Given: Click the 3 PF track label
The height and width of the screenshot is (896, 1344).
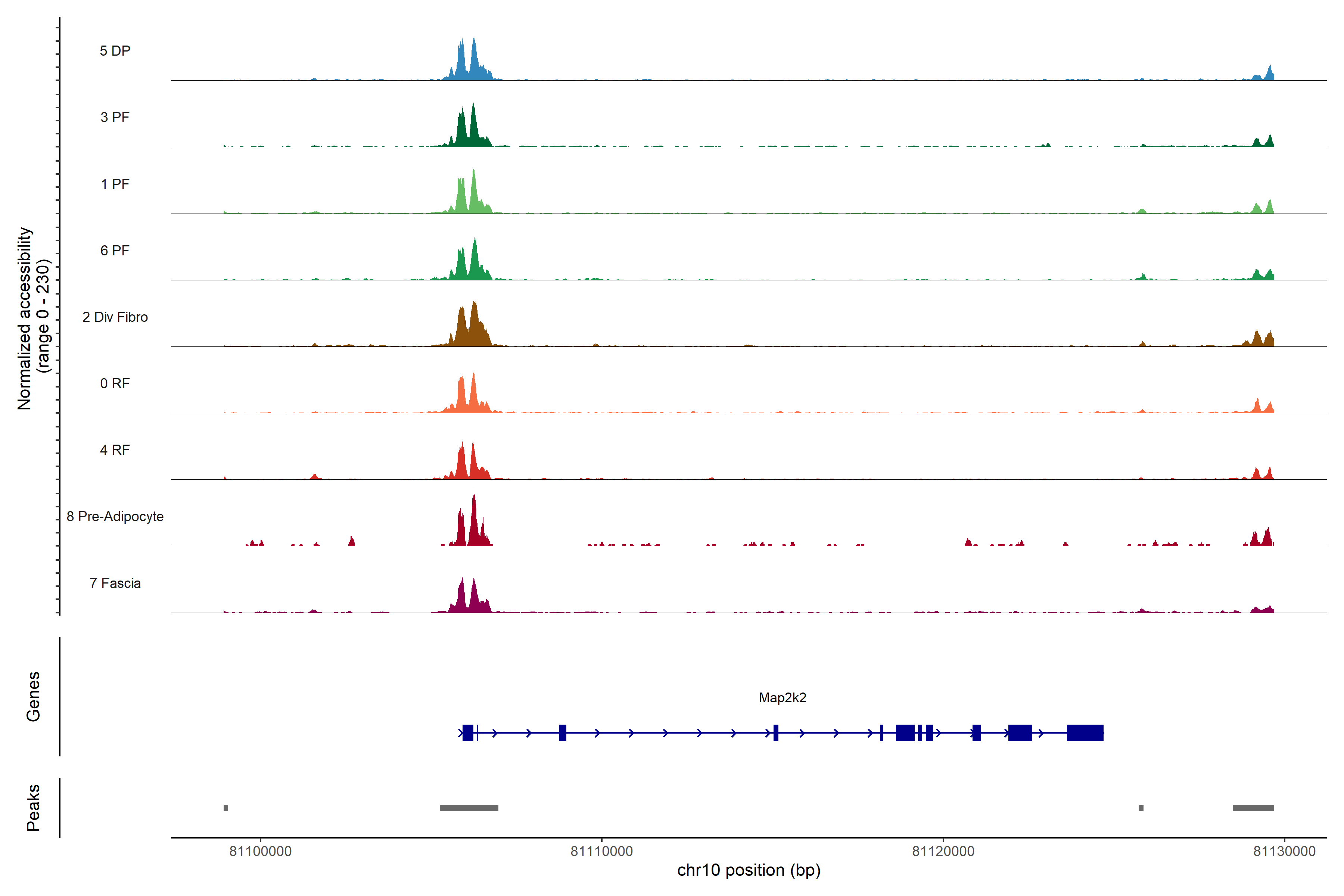Looking at the screenshot, I should point(115,117).
